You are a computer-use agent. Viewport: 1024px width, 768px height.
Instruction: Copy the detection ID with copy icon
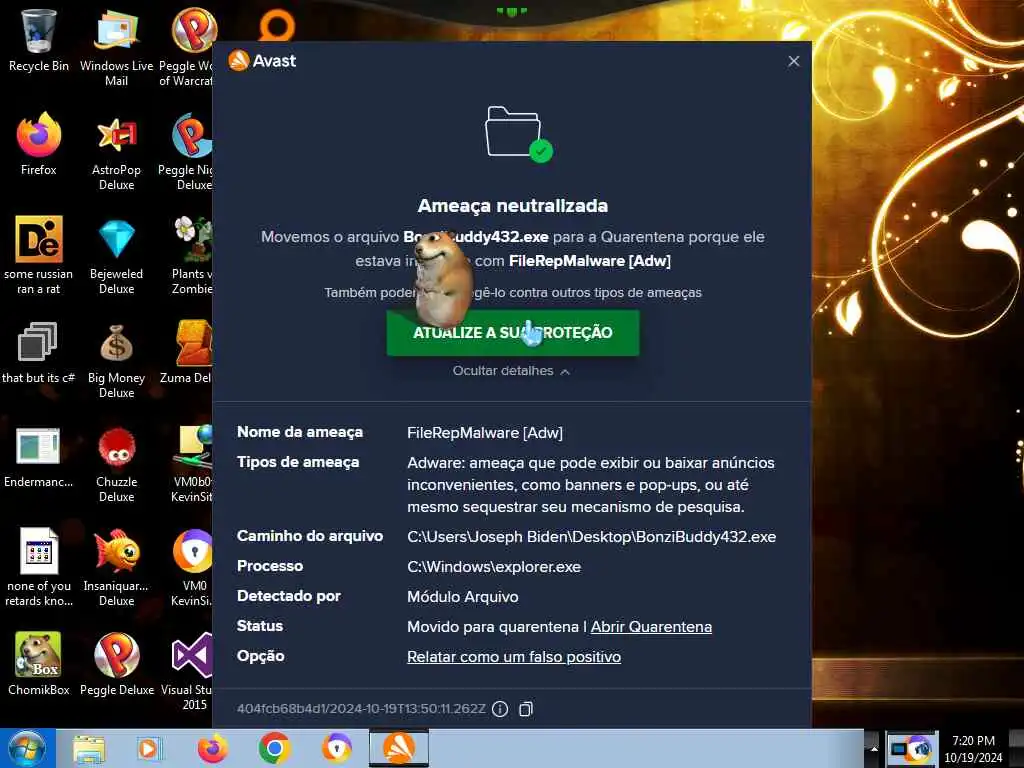[x=526, y=709]
